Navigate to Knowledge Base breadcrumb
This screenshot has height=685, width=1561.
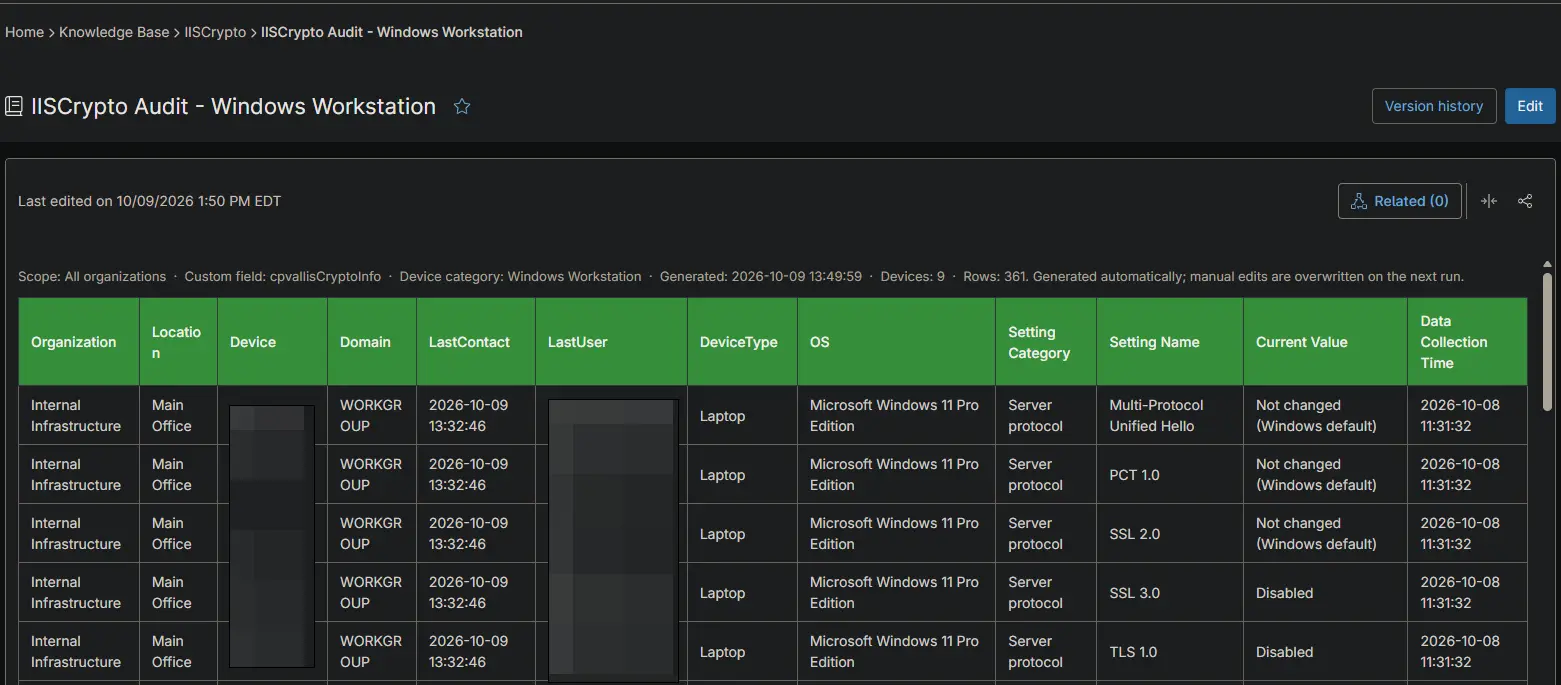tap(114, 32)
